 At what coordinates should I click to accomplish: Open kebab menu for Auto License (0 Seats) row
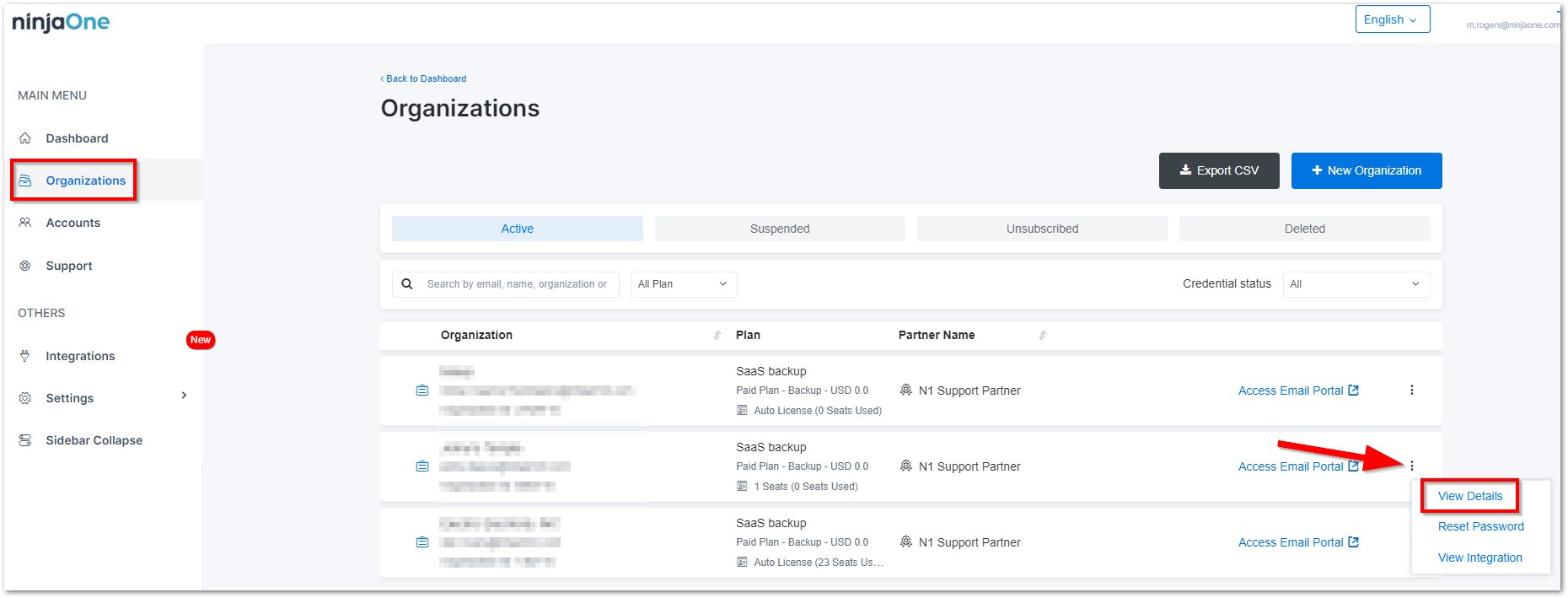click(1412, 390)
